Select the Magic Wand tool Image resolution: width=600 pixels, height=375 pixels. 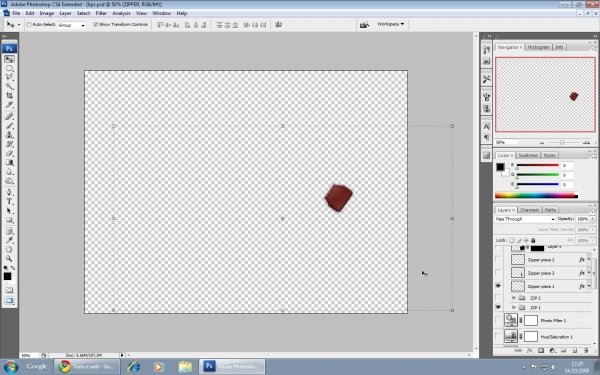point(10,86)
